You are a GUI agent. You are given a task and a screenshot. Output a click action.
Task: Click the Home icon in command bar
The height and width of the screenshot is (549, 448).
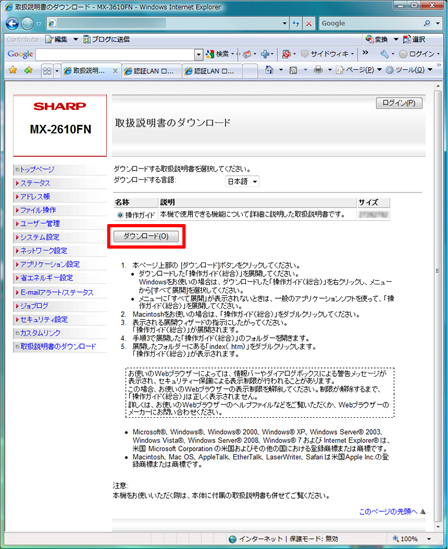[269, 70]
